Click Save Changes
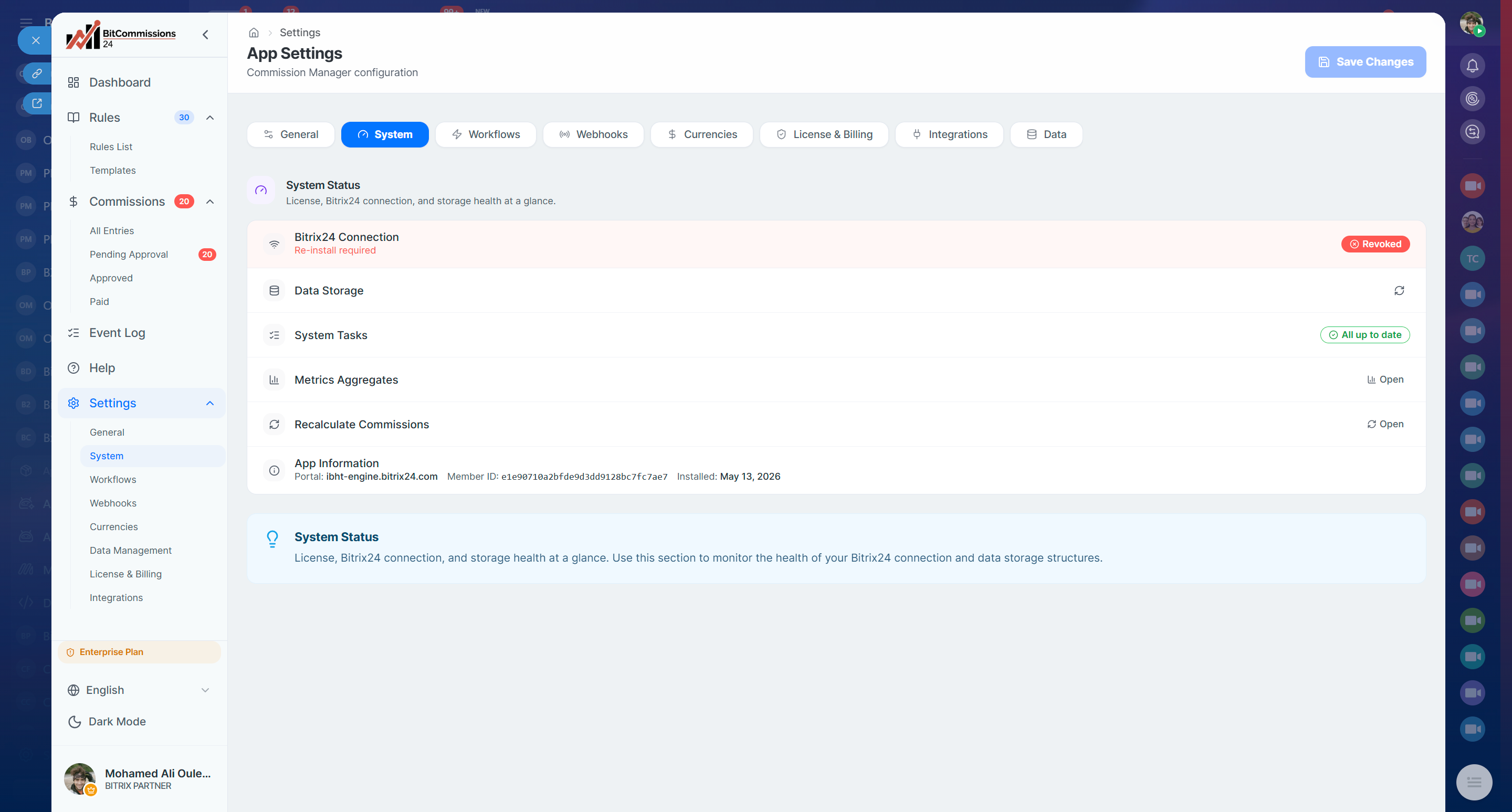This screenshot has width=1512, height=812. pyautogui.click(x=1365, y=61)
